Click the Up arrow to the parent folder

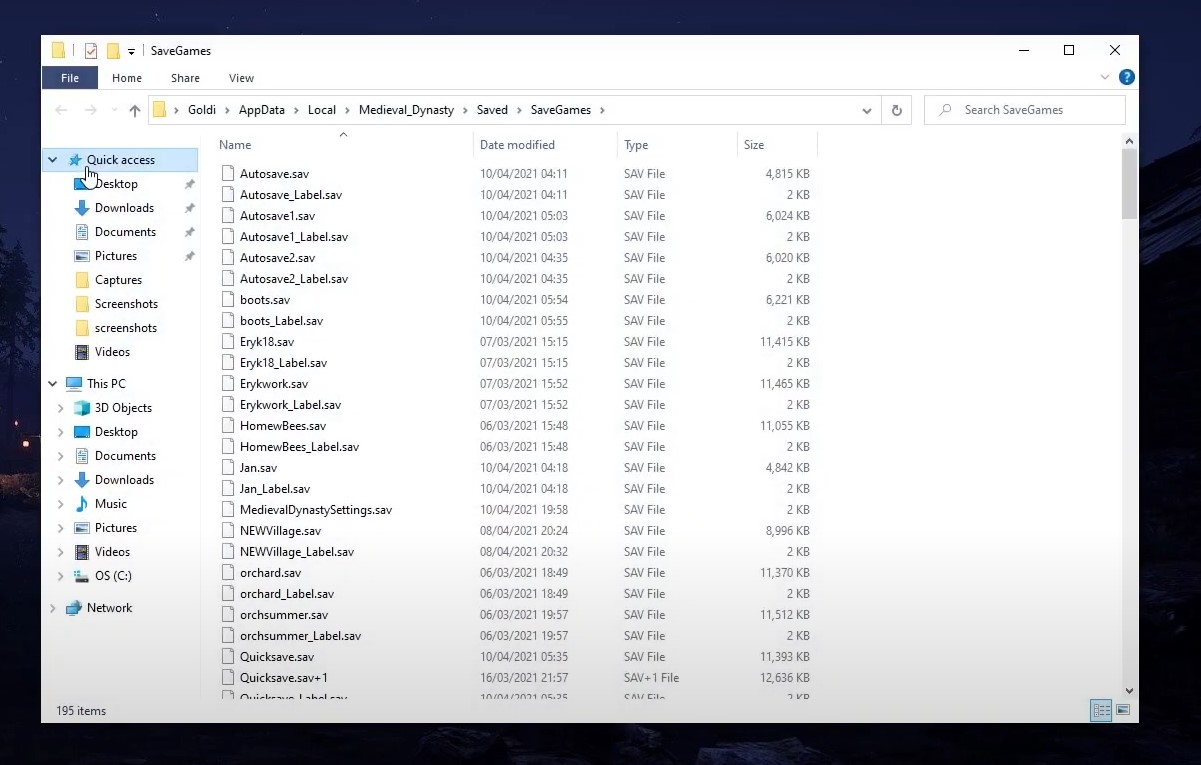pos(135,110)
